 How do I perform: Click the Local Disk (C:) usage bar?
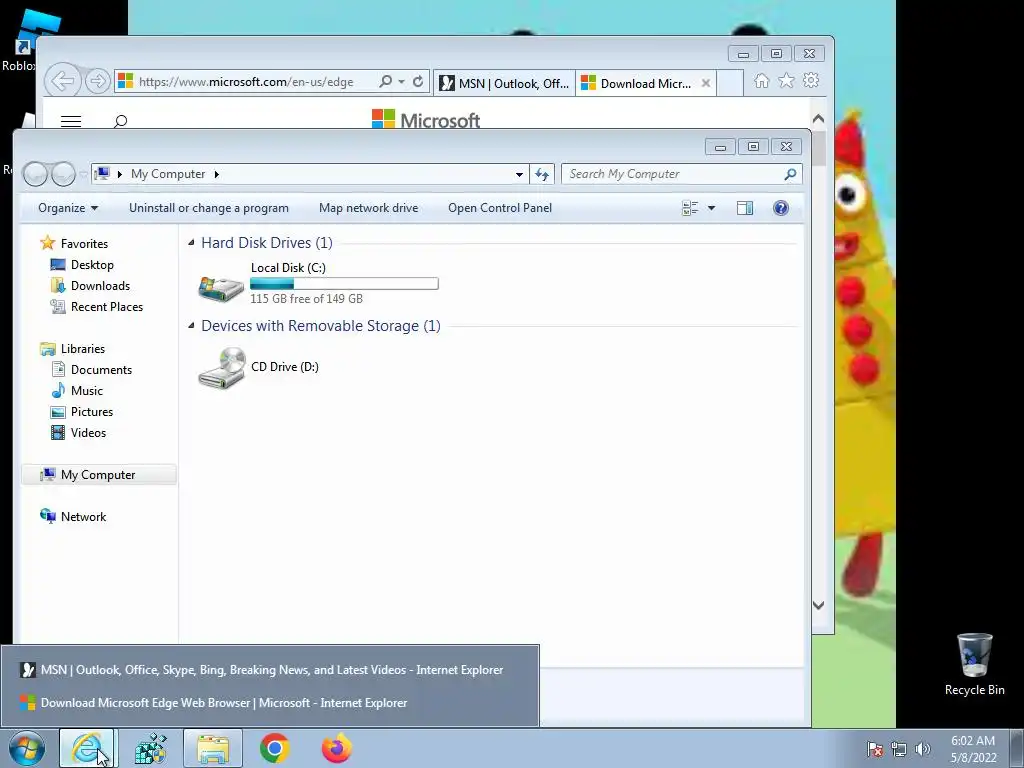click(x=344, y=283)
